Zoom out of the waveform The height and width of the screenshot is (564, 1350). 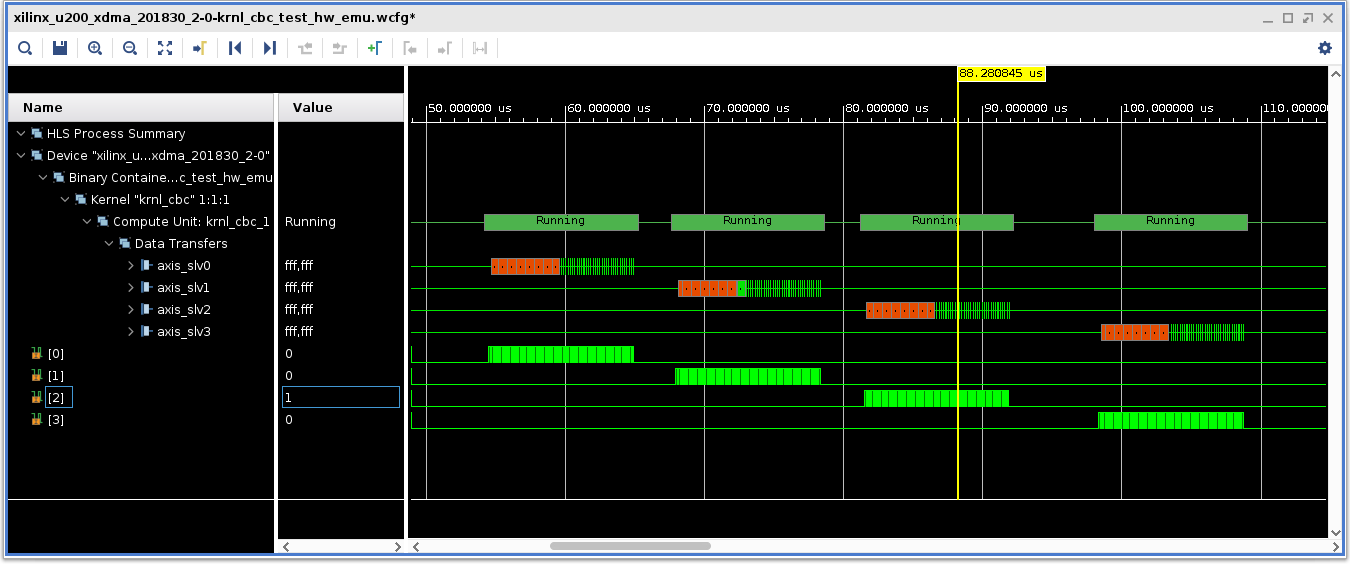point(130,48)
